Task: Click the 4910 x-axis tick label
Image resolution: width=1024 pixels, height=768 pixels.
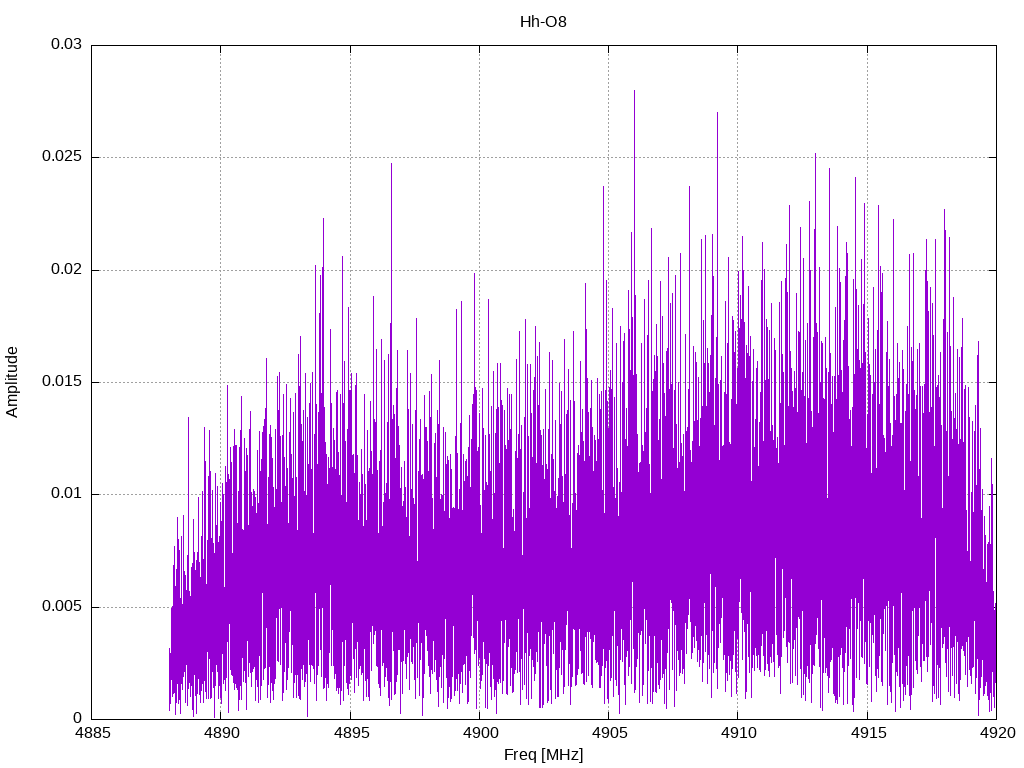Action: click(x=739, y=733)
